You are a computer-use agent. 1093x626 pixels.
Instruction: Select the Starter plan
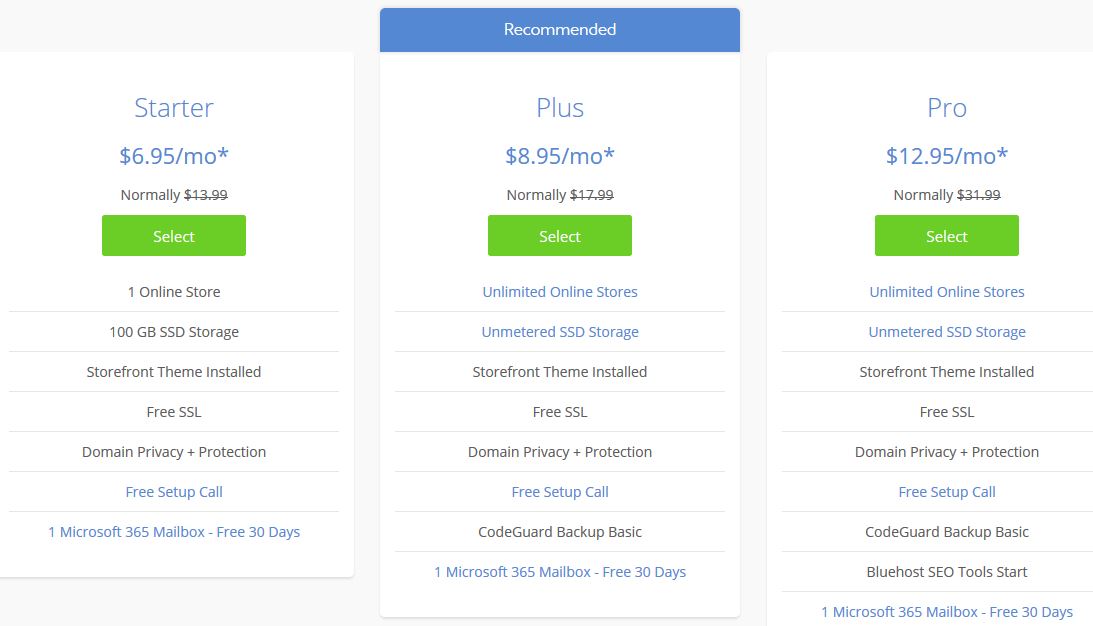tap(174, 236)
